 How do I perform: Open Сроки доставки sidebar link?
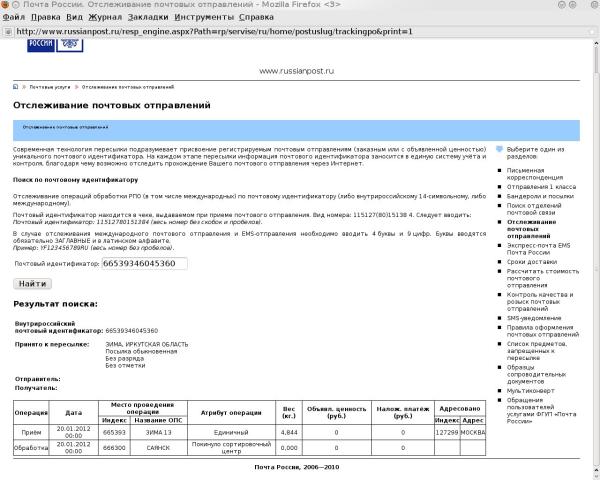(532, 262)
